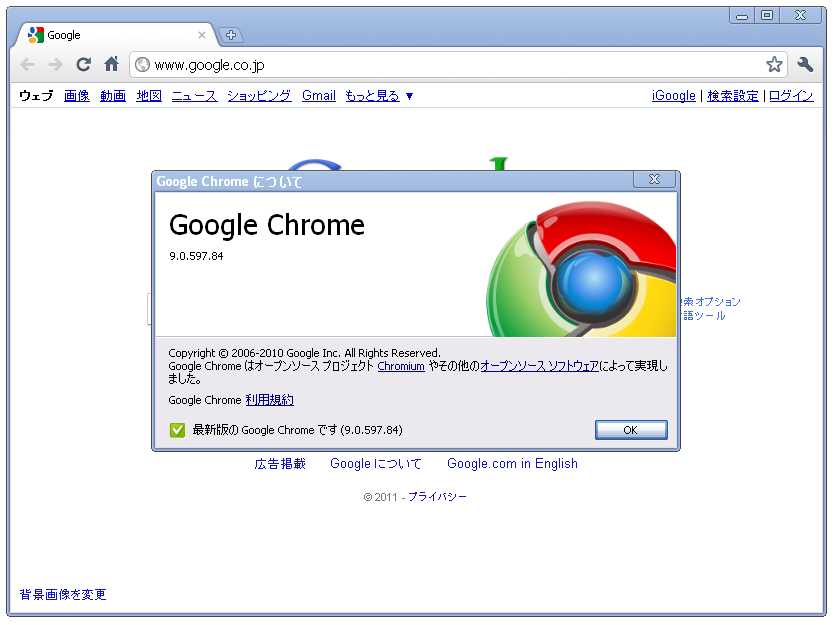Open the 画像 images menu link
This screenshot has width=835, height=625.
[x=77, y=96]
